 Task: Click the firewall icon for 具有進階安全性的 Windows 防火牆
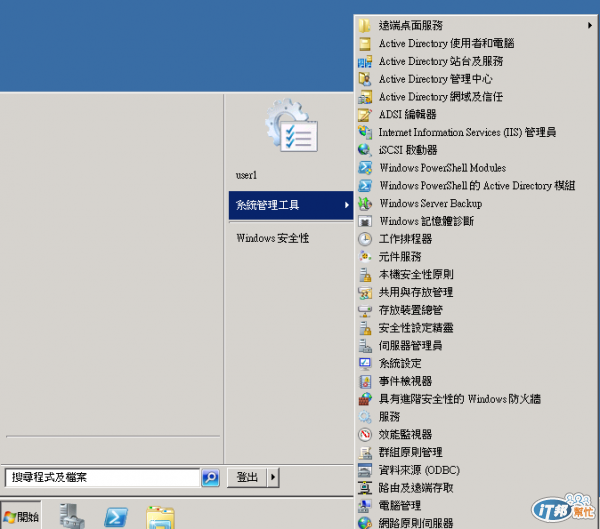pos(365,399)
